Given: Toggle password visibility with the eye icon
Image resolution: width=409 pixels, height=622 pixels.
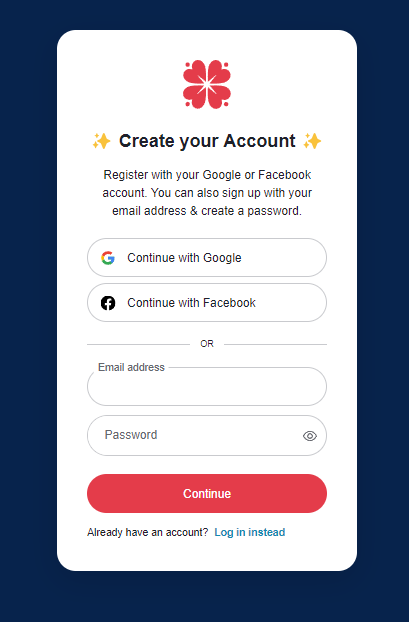Looking at the screenshot, I should tap(310, 436).
